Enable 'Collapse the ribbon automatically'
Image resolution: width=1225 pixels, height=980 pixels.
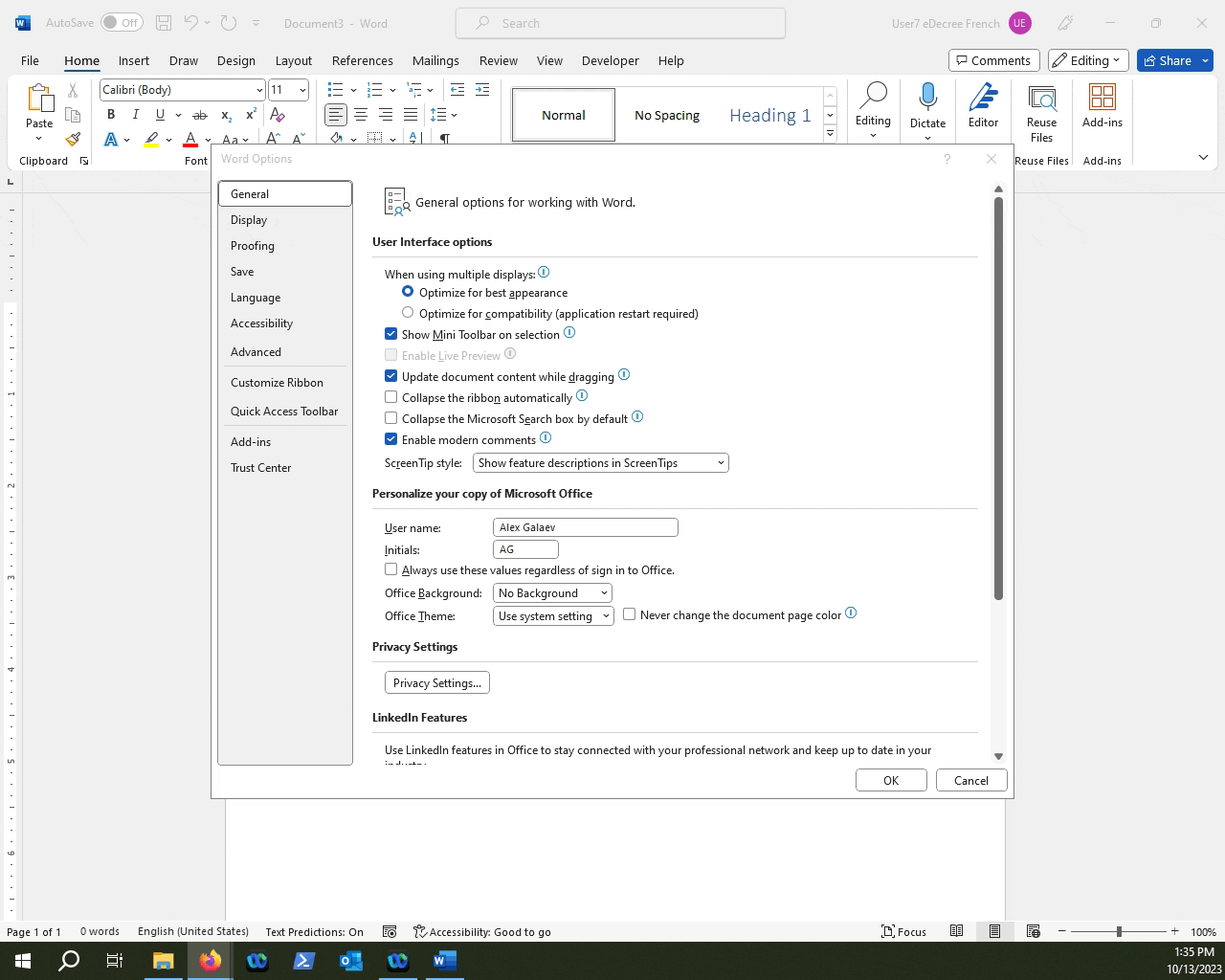click(391, 397)
